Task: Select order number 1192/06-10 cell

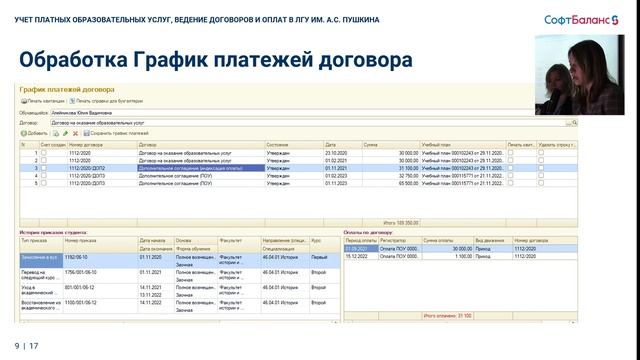Action: click(x=100, y=261)
